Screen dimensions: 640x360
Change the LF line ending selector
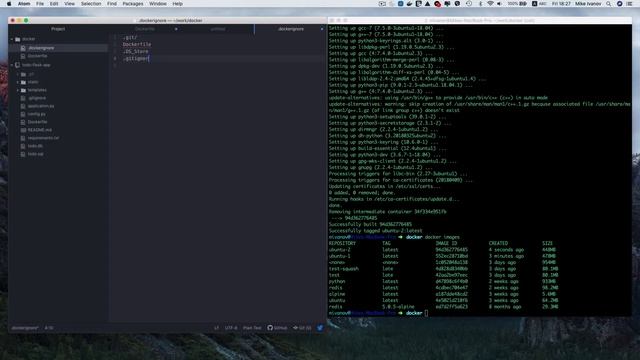click(x=216, y=328)
